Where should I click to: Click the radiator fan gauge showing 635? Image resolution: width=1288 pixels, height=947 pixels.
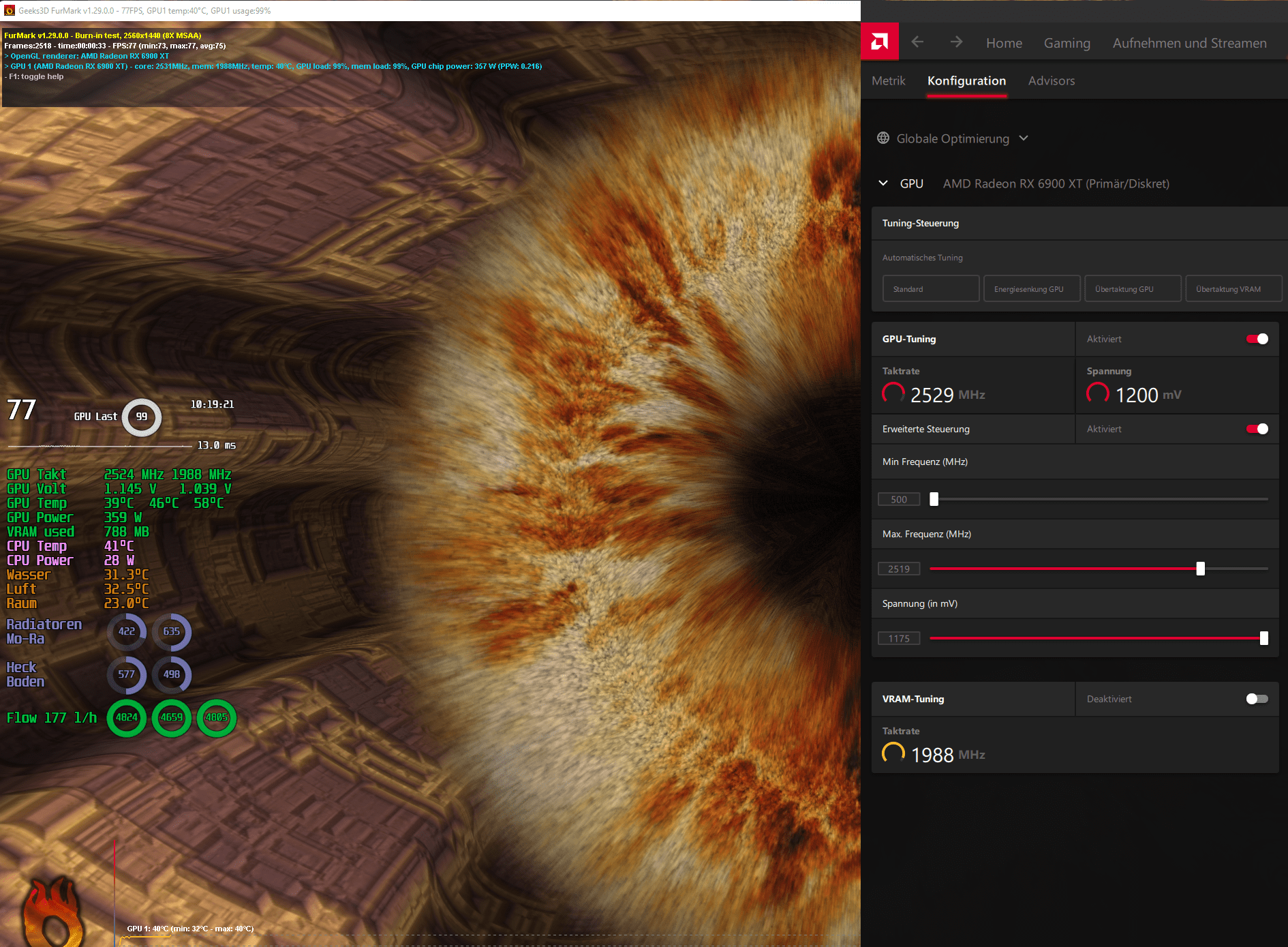(x=172, y=632)
